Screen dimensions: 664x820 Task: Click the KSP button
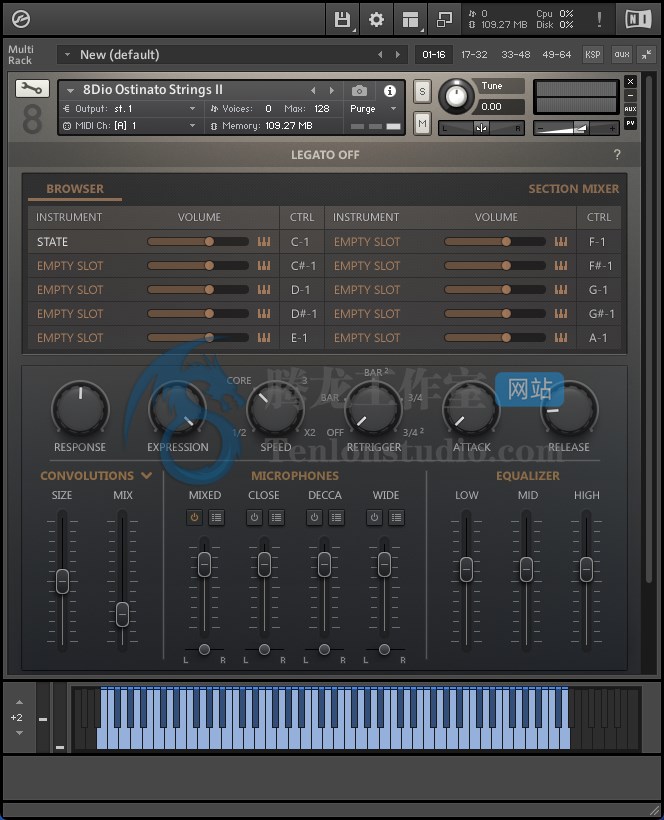pos(592,54)
